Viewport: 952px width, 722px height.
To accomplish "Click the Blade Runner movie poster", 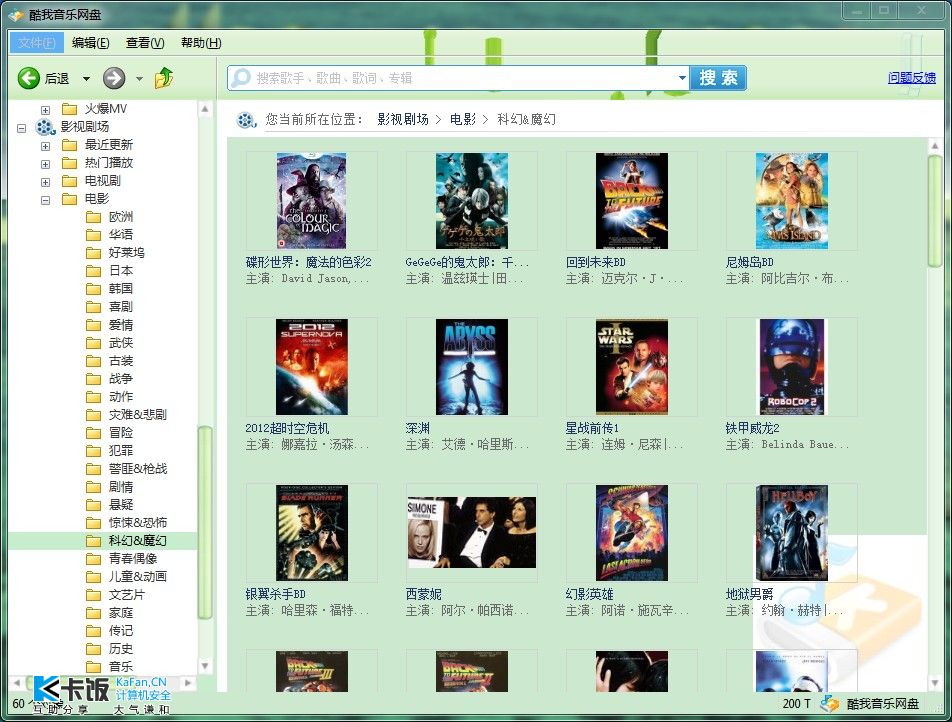I will pyautogui.click(x=311, y=533).
